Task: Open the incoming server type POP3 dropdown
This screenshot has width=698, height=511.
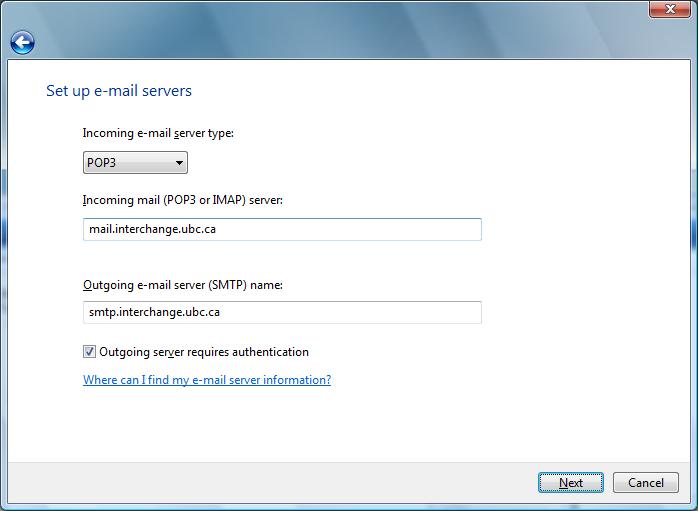Action: 134,163
